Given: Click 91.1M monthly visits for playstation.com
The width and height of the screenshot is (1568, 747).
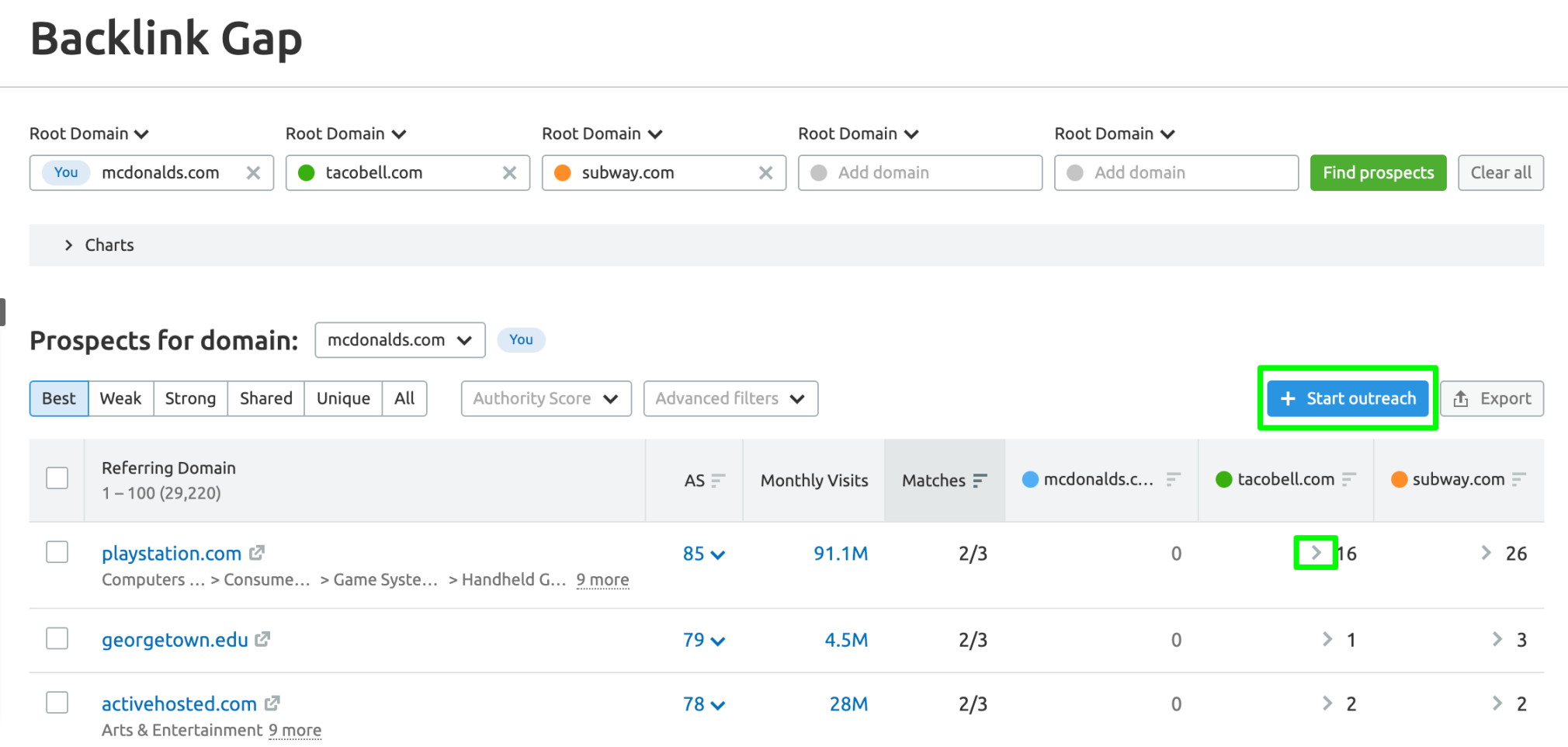Looking at the screenshot, I should pos(841,554).
